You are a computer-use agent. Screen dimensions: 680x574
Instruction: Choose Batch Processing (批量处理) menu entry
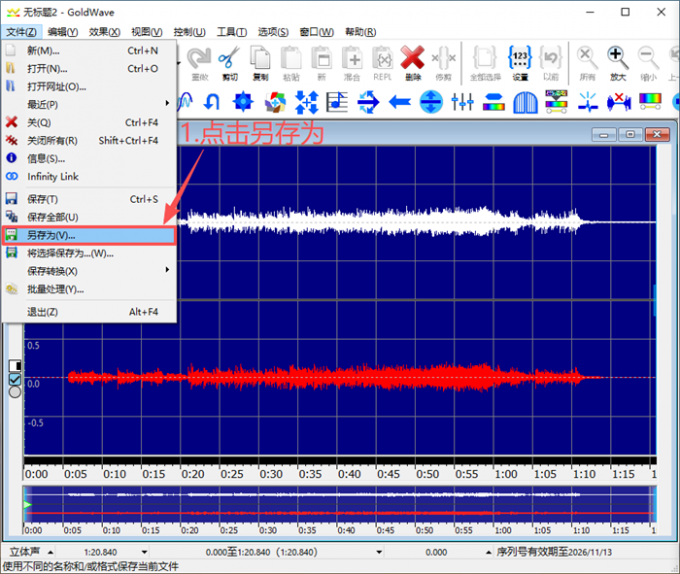pos(89,289)
